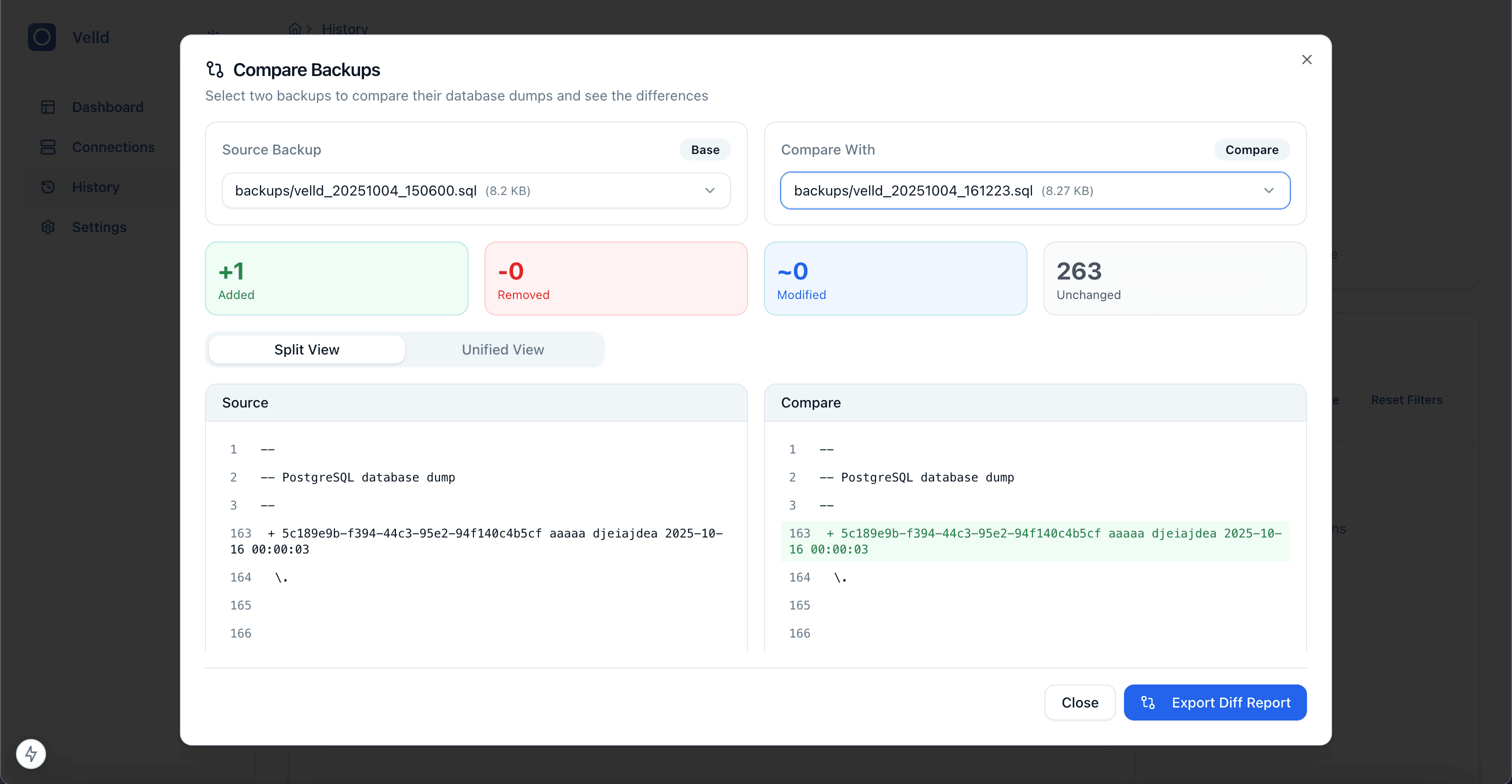Switch to Unified View

pyautogui.click(x=502, y=349)
